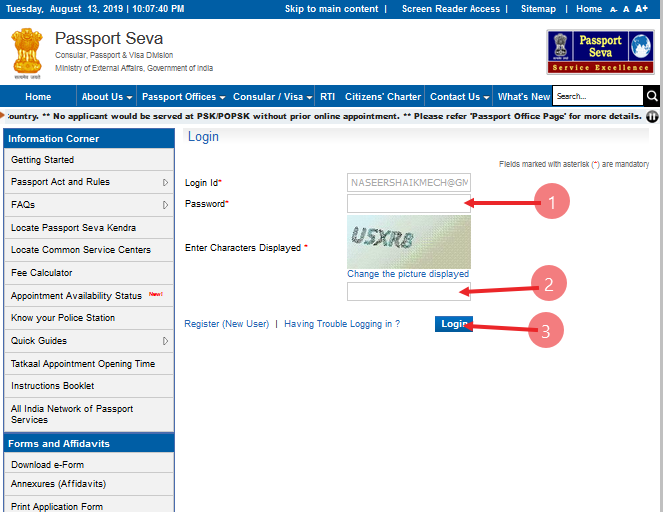663x512 pixels.
Task: Click the Passport Seva Service Excellence logo
Action: point(600,52)
